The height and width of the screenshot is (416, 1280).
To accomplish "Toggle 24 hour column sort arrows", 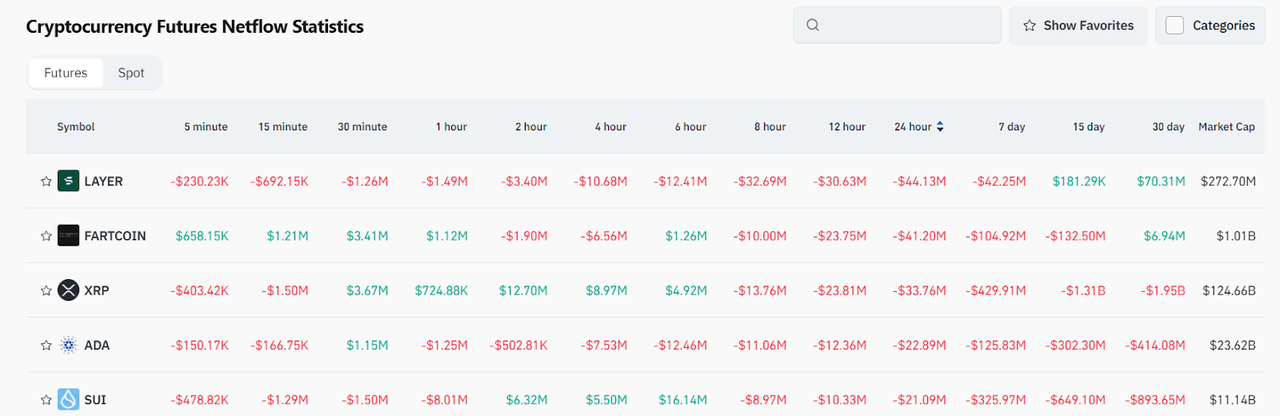I will point(940,127).
